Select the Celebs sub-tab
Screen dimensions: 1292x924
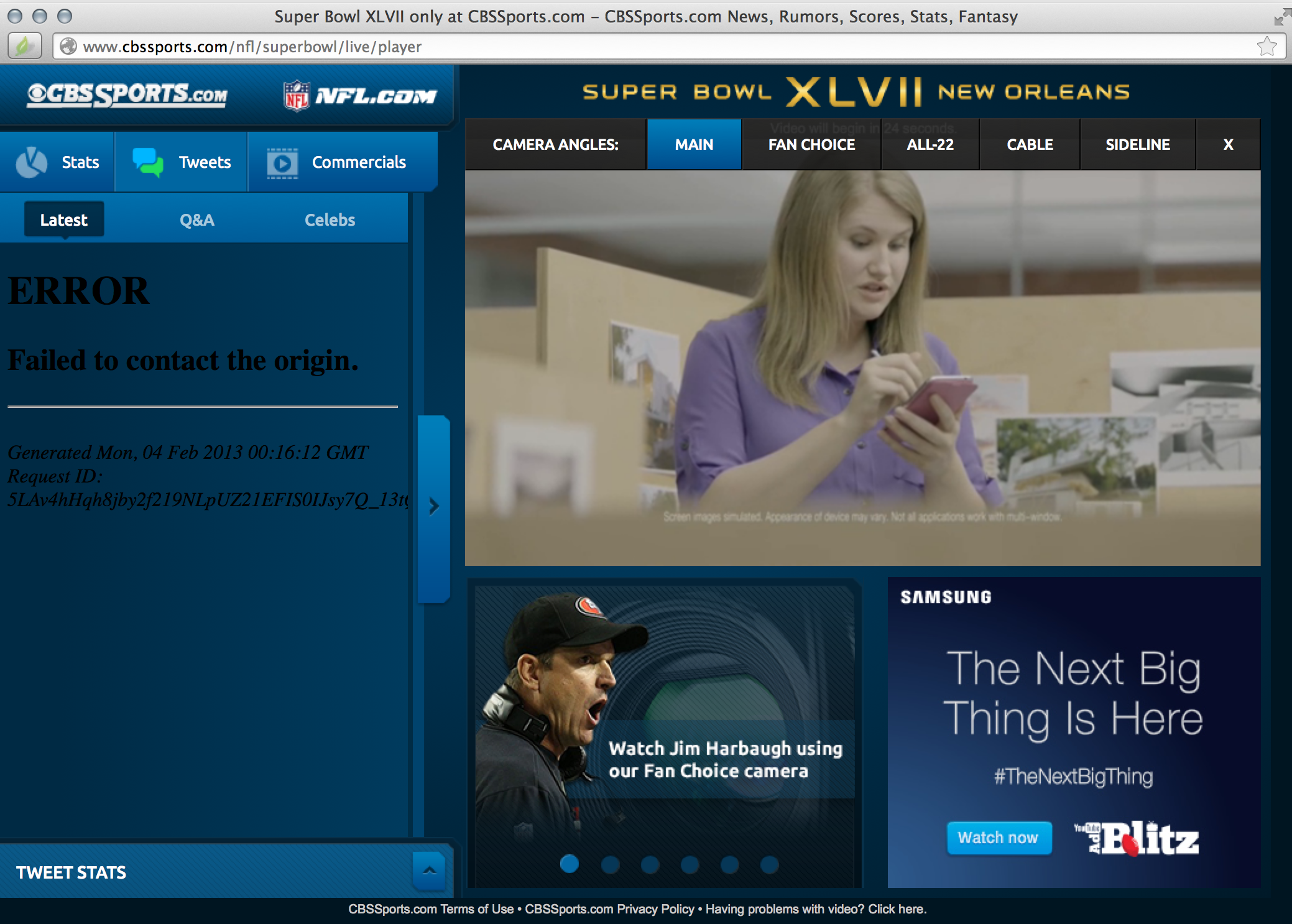[x=330, y=219]
